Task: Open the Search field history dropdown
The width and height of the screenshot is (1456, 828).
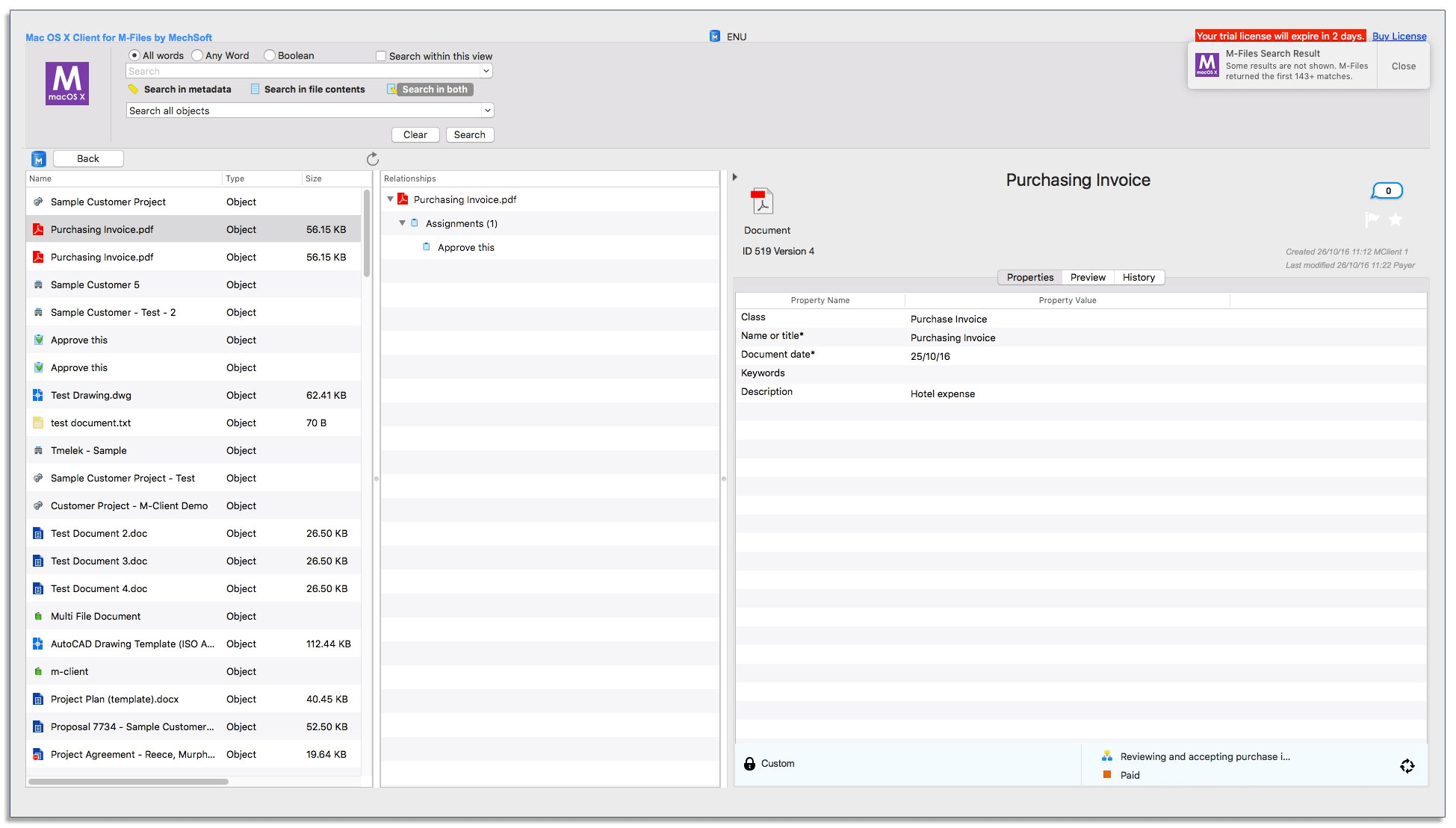Action: click(x=486, y=71)
